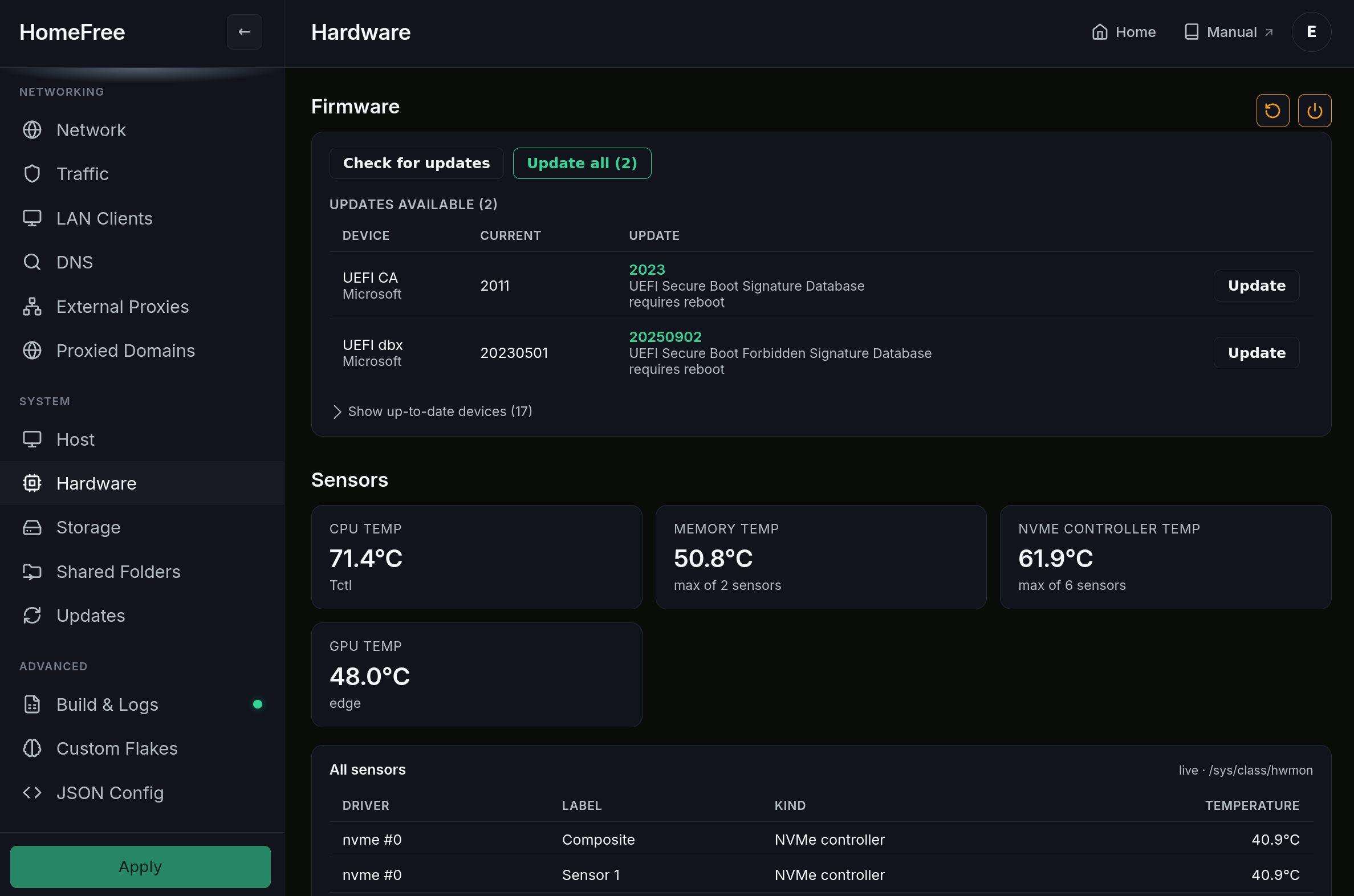
Task: Click current version 2011
Action: (494, 286)
